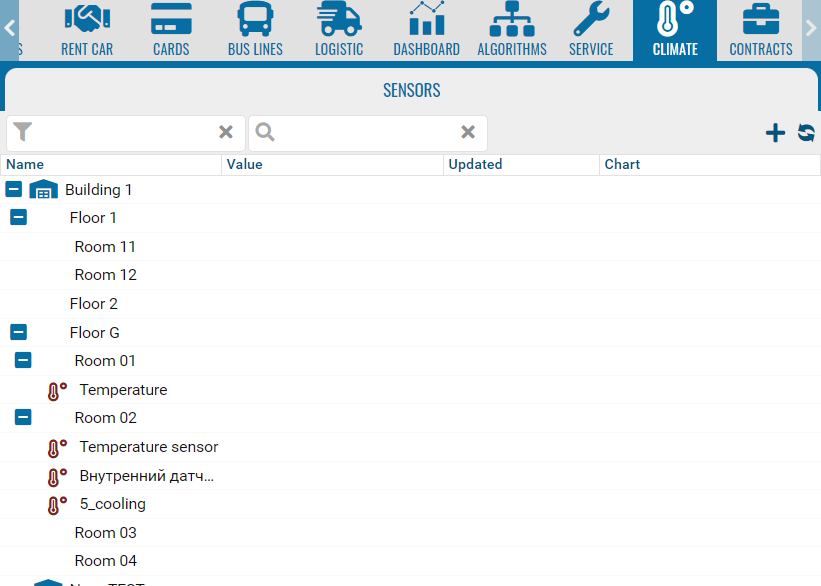Open the Dashboard chart icon
Screen dimensions: 821x586
click(426, 19)
